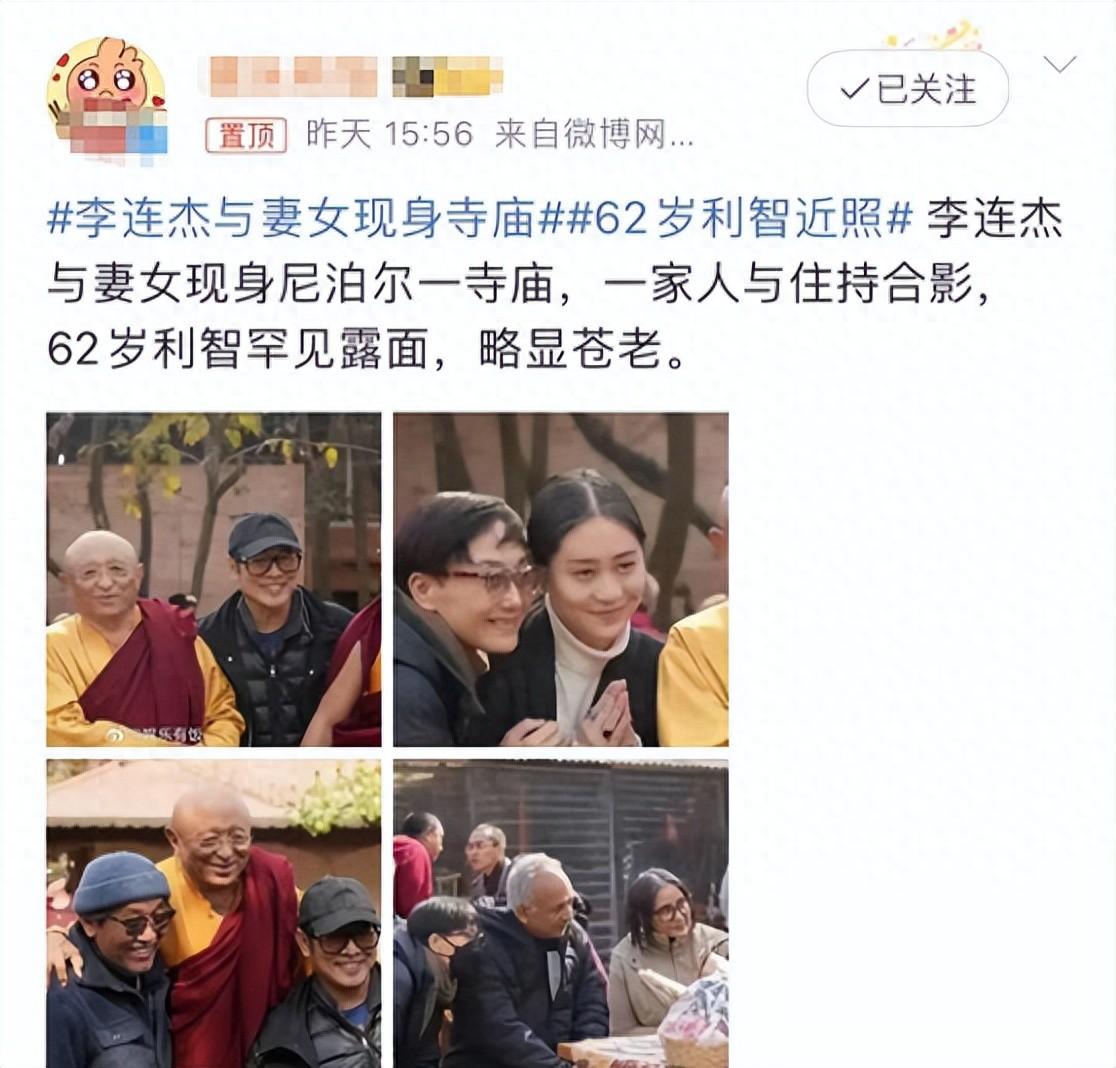Expand the post options chevron
This screenshot has width=1116, height=1068.
(1060, 65)
